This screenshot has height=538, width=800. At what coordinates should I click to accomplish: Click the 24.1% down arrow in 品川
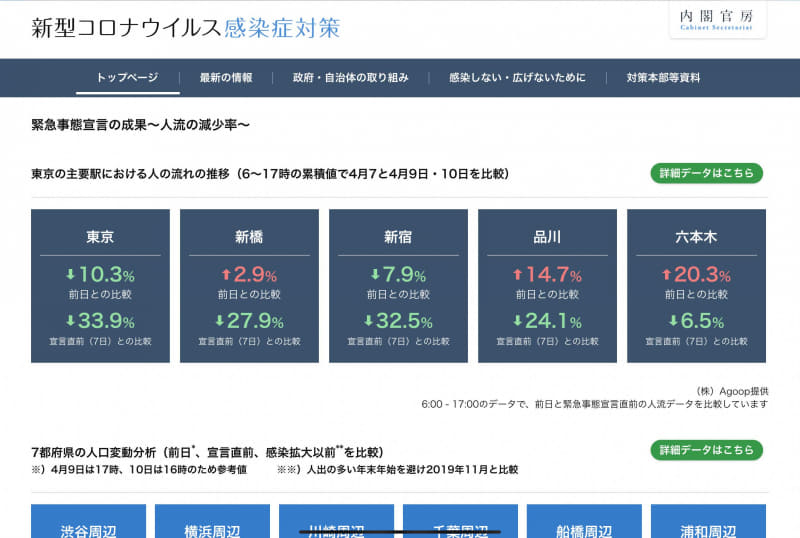tap(517, 321)
